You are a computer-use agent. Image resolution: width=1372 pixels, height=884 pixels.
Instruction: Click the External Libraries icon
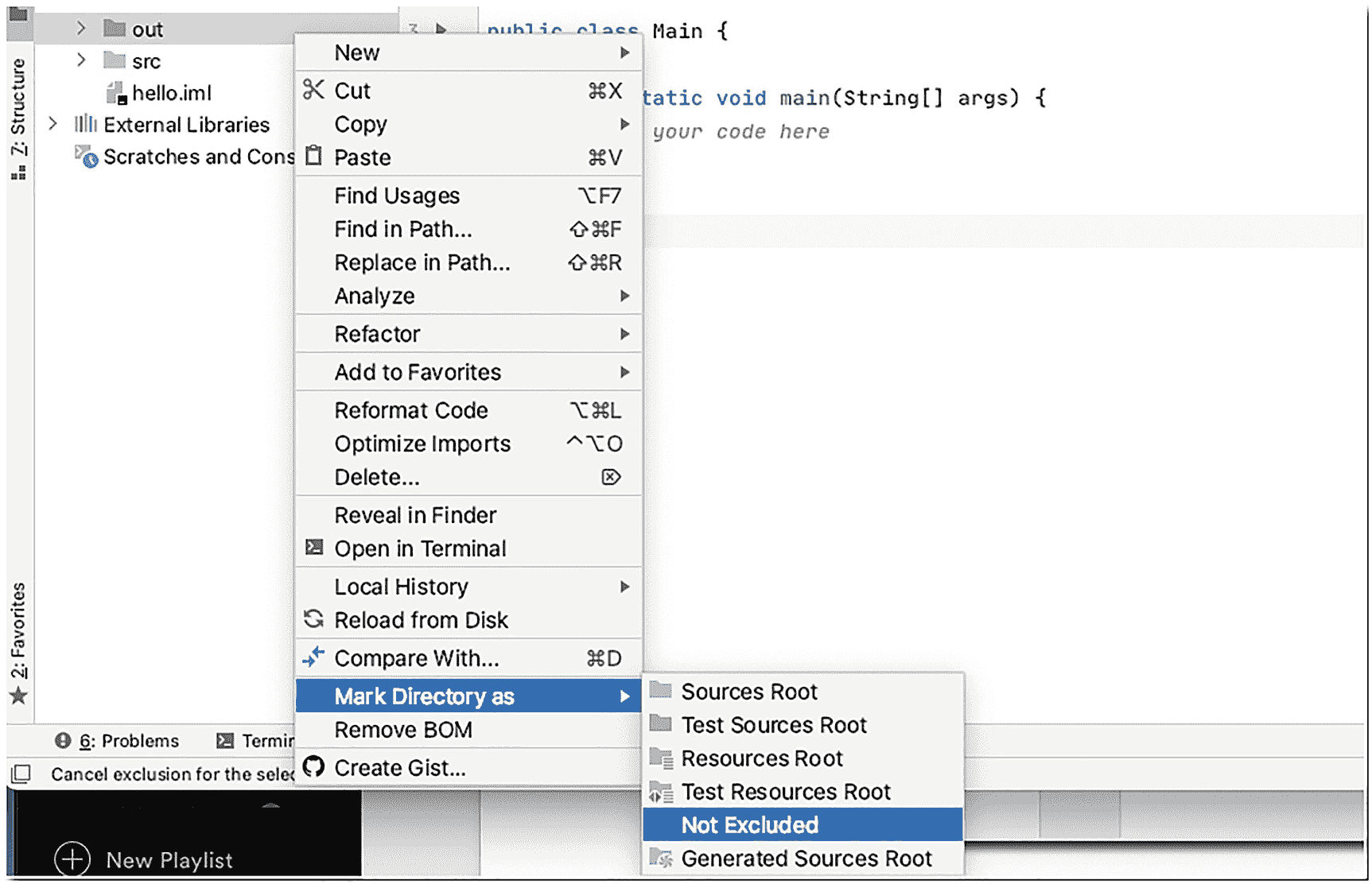(86, 124)
